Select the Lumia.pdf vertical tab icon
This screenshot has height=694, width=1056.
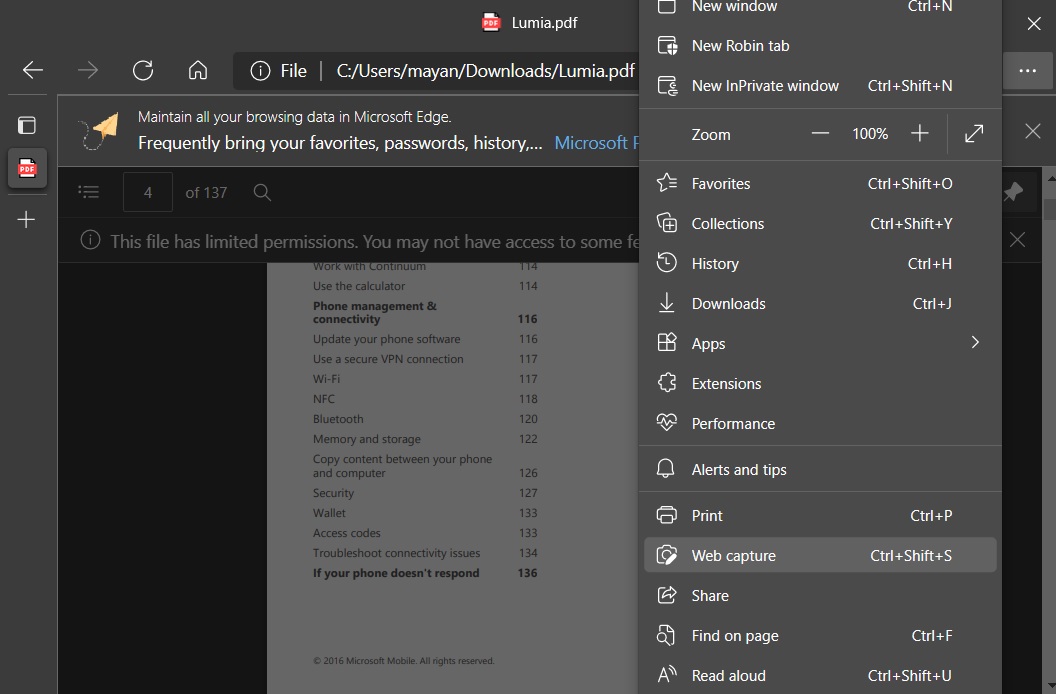pyautogui.click(x=27, y=169)
